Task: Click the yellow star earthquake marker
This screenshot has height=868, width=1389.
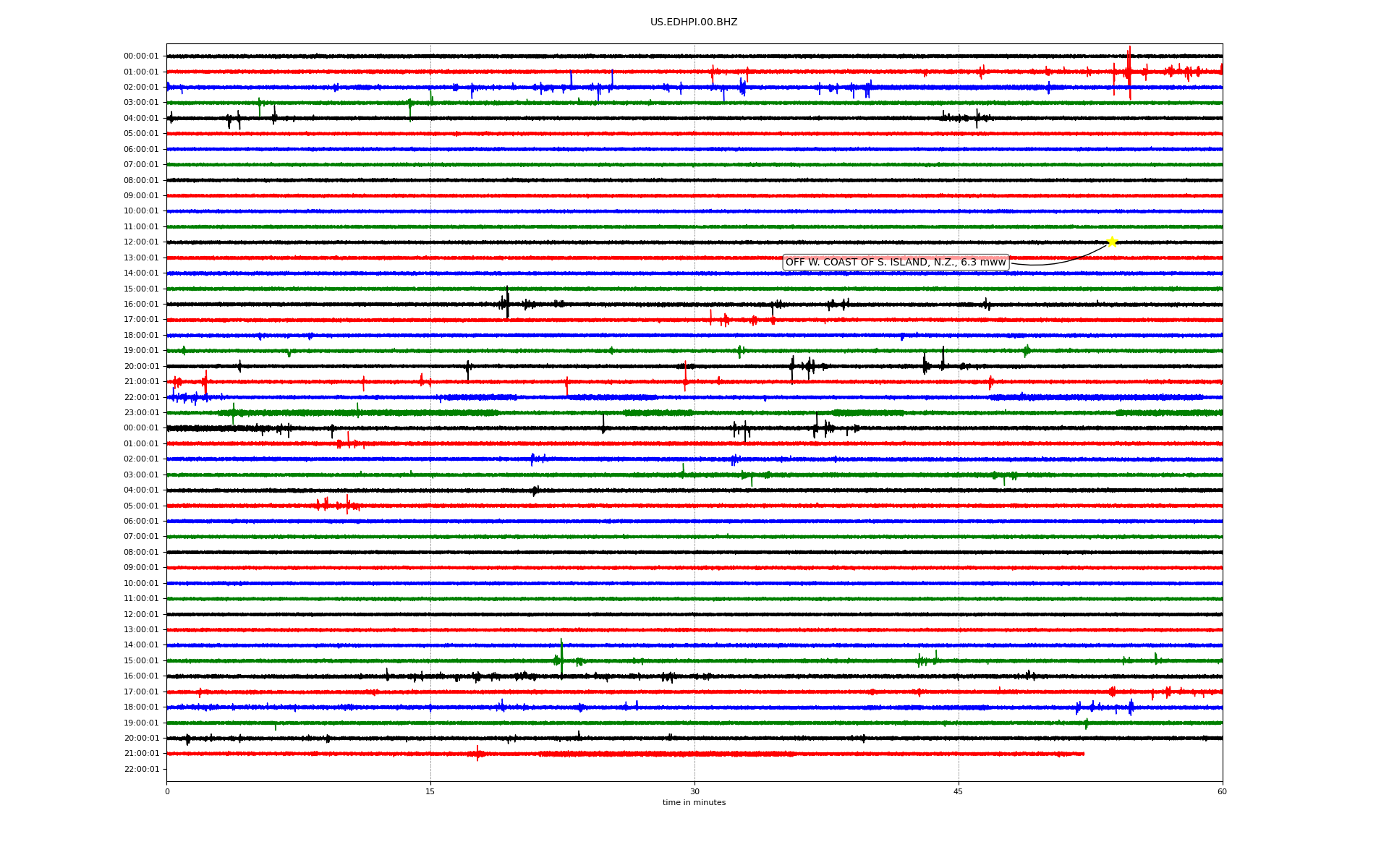Action: 1112,242
